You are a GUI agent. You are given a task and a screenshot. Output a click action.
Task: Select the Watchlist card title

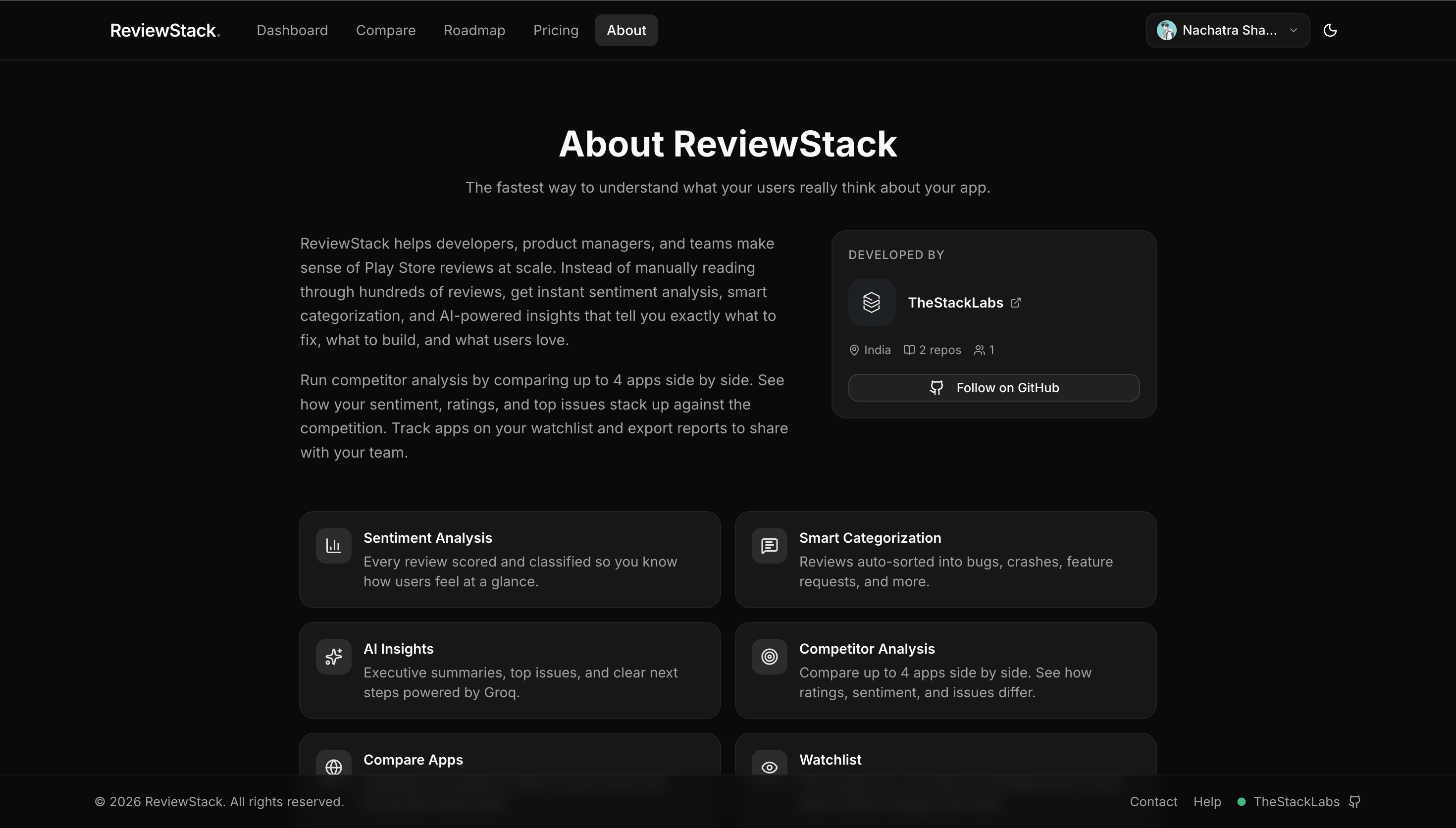[830, 760]
